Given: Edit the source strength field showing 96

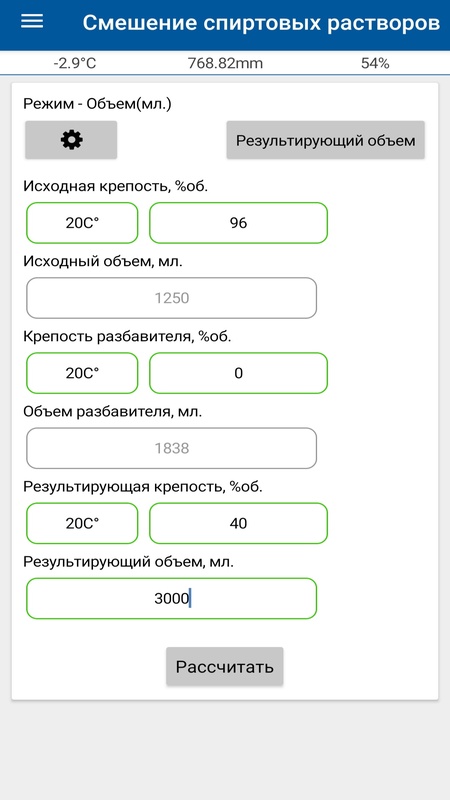Looking at the screenshot, I should coord(238,223).
